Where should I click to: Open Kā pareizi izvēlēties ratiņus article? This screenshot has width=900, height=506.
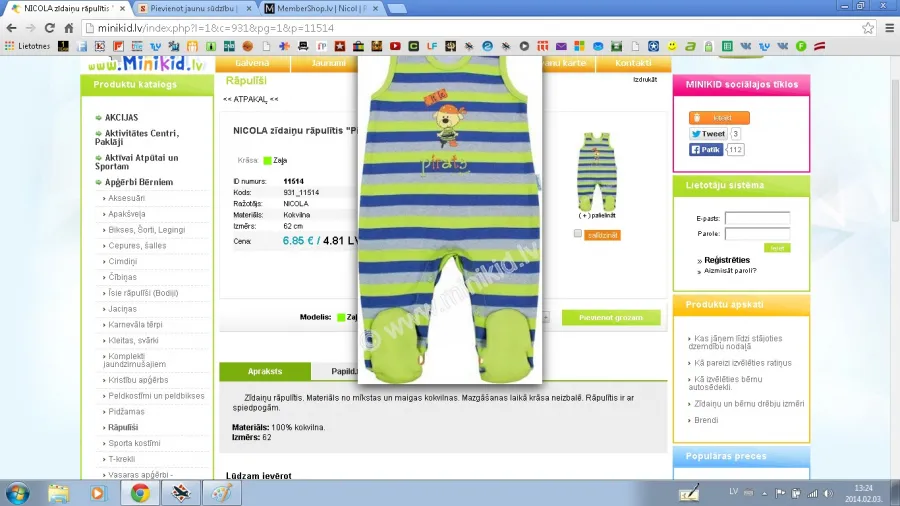743,363
